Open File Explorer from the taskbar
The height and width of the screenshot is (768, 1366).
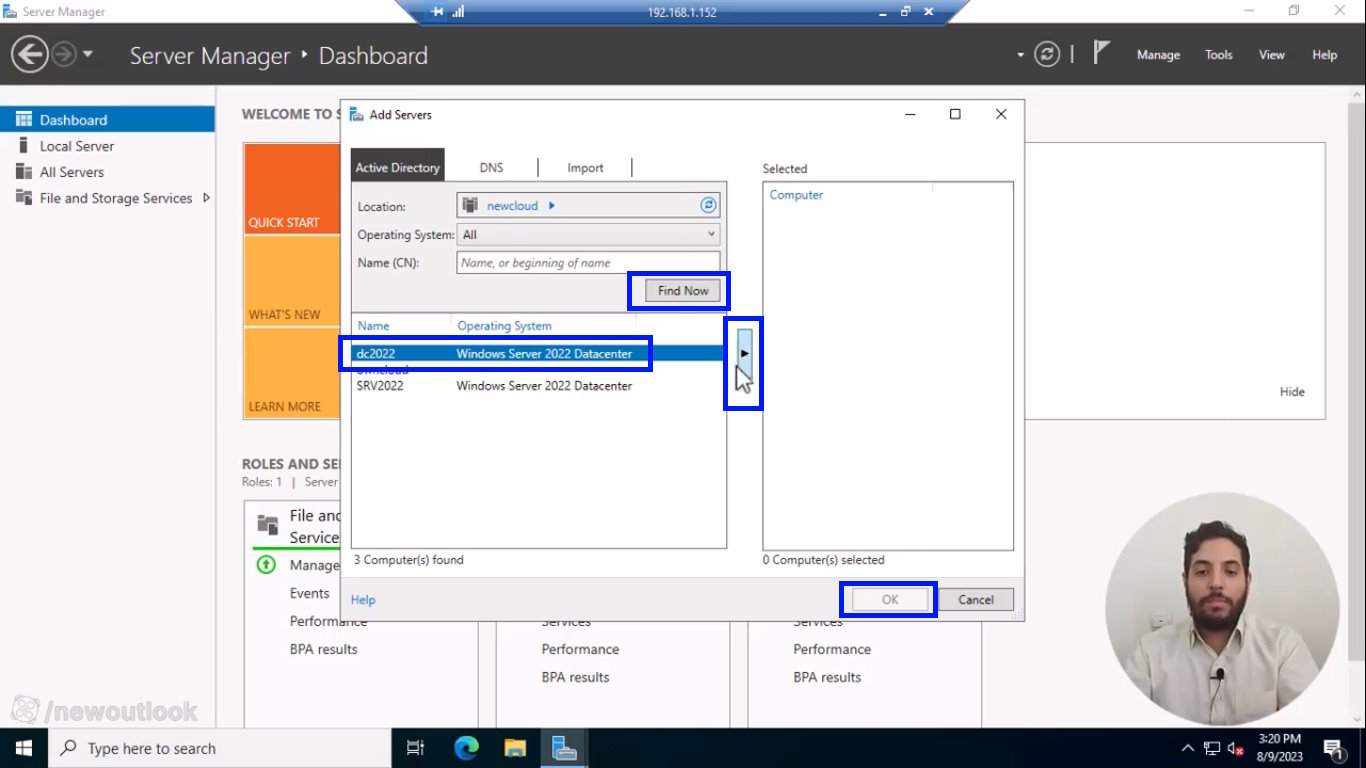[515, 748]
